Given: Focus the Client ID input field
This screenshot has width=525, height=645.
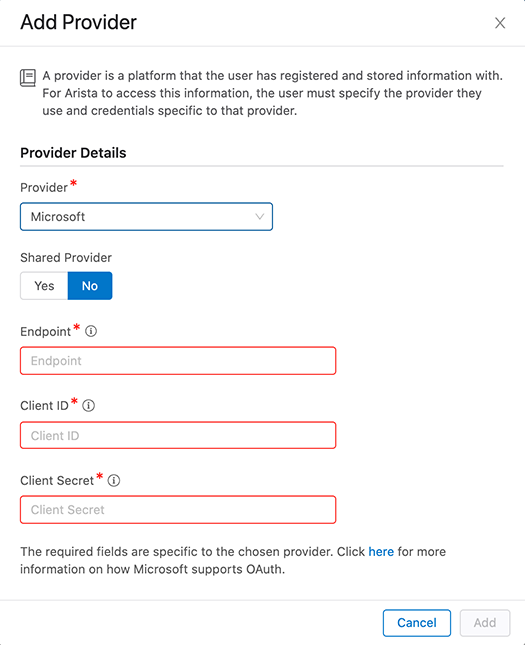Looking at the screenshot, I should click(x=178, y=435).
